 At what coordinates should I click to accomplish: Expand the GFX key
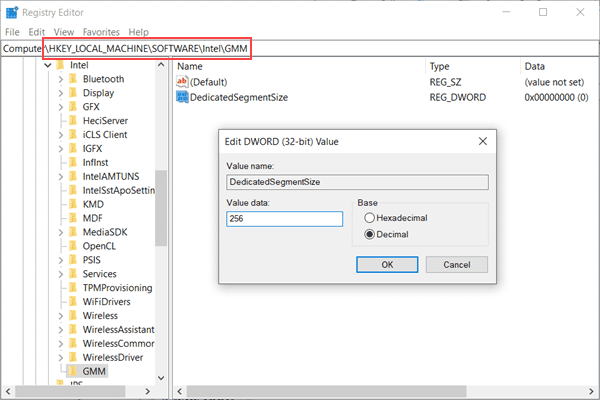(x=60, y=107)
